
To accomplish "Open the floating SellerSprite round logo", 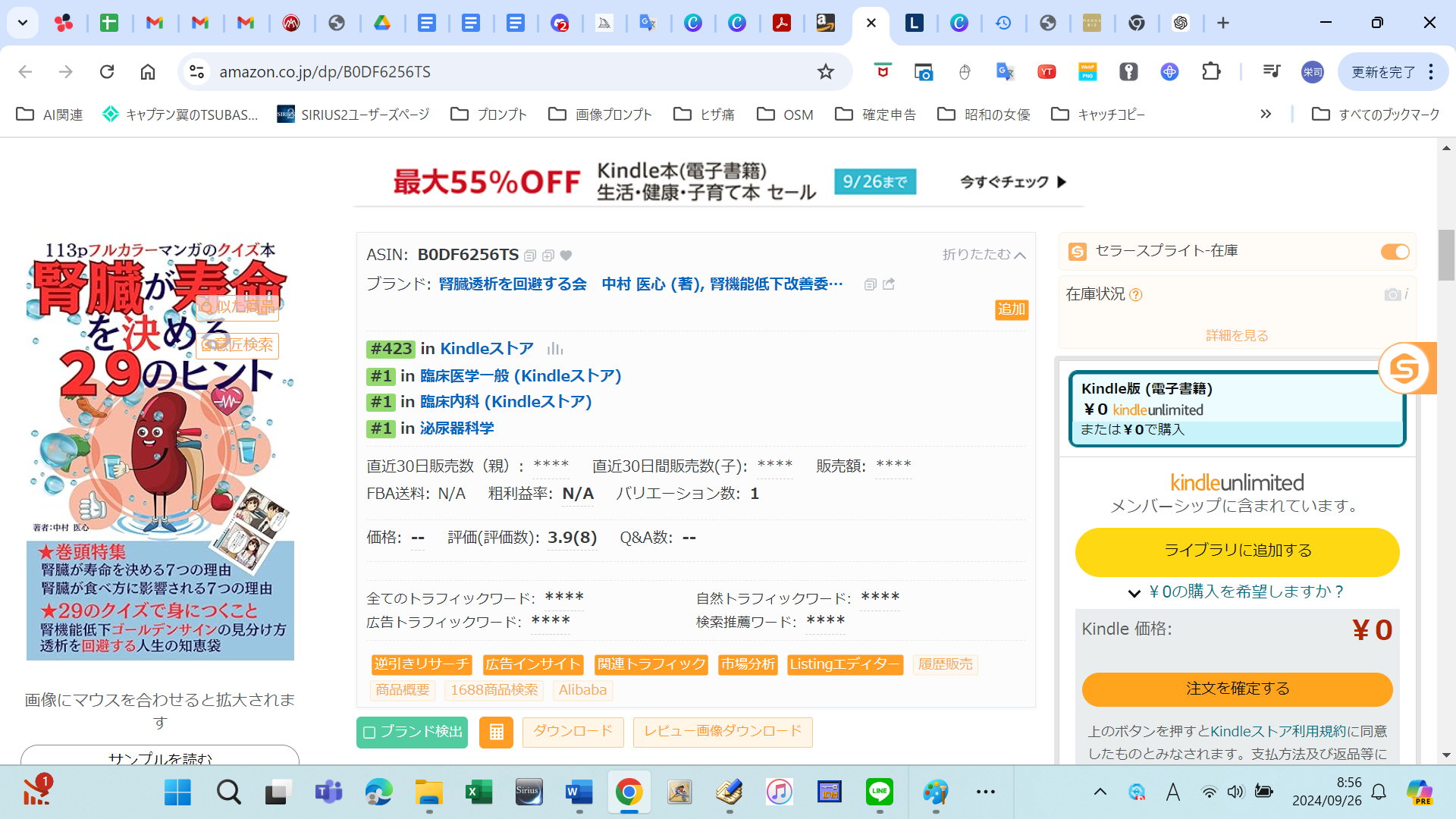I will (x=1404, y=369).
